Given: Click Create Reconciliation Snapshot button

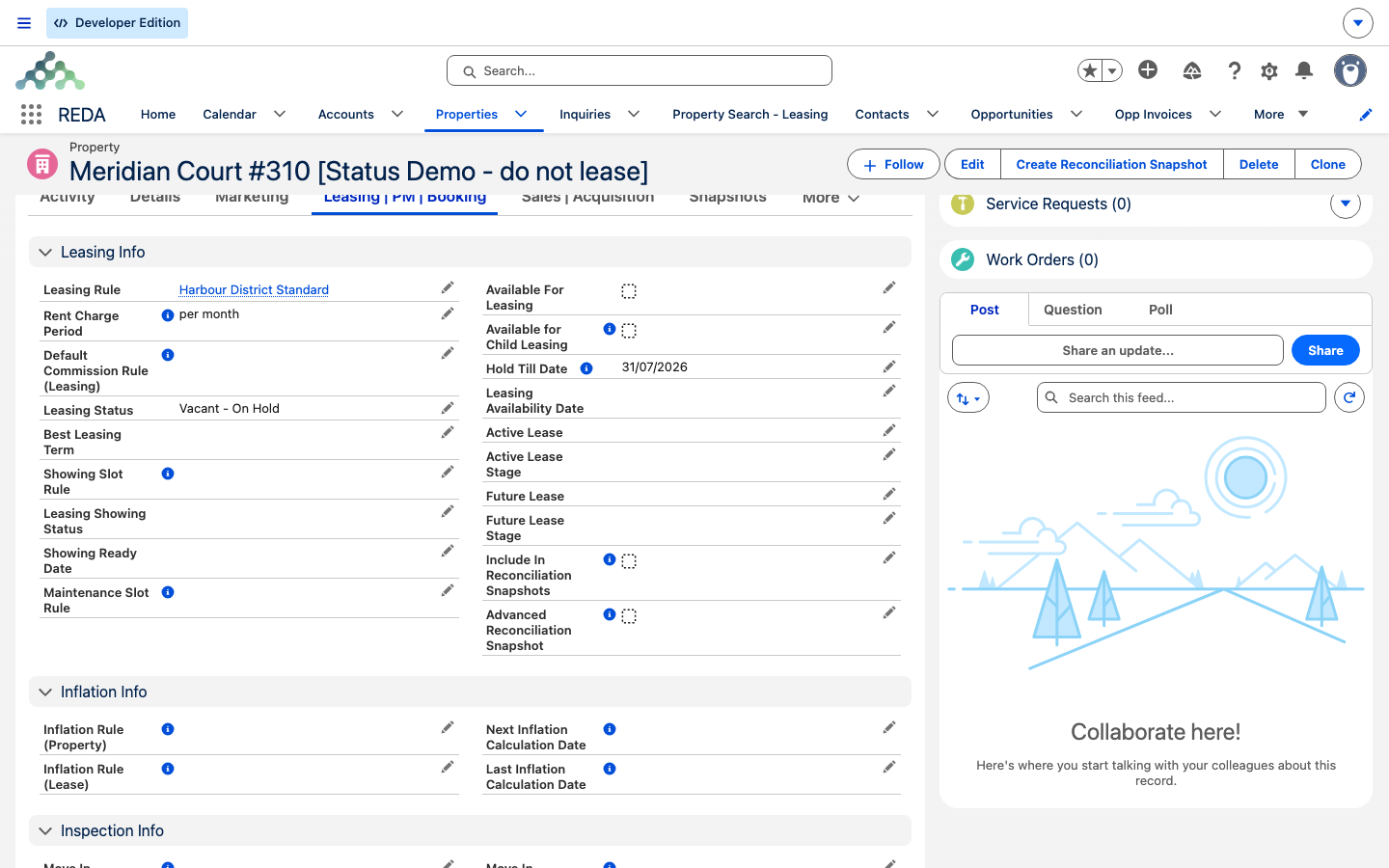Looking at the screenshot, I should pos(1111,164).
